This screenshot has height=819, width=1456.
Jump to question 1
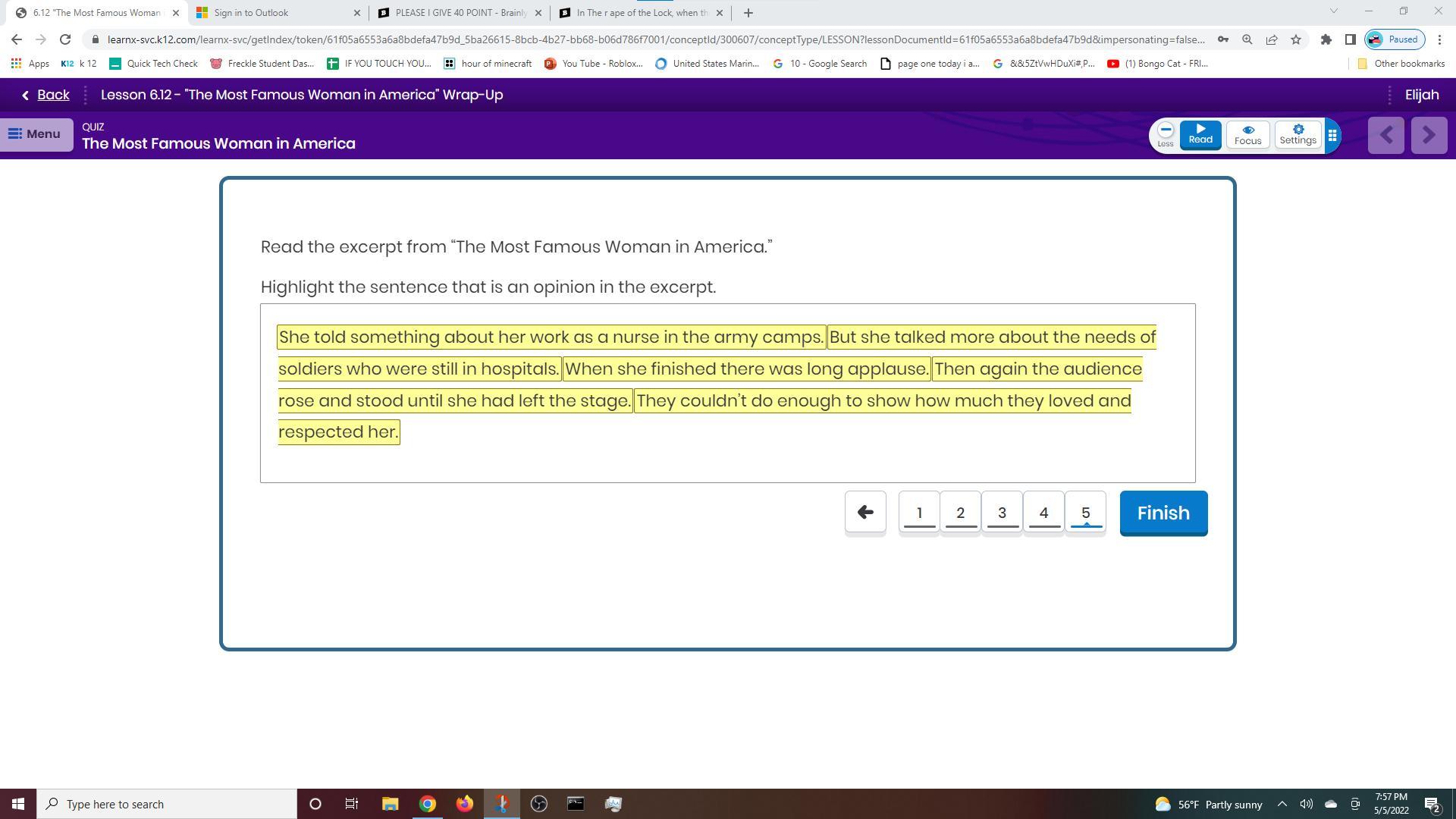click(919, 513)
